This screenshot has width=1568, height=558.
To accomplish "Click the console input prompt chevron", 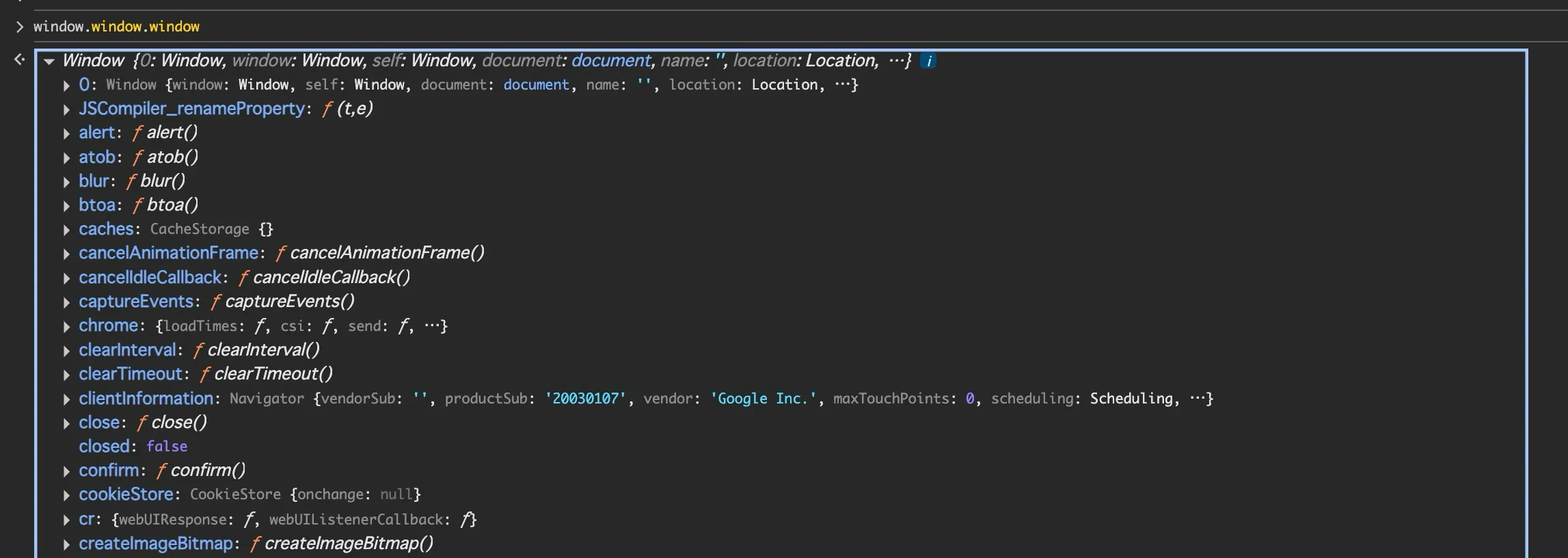I will click(19, 27).
